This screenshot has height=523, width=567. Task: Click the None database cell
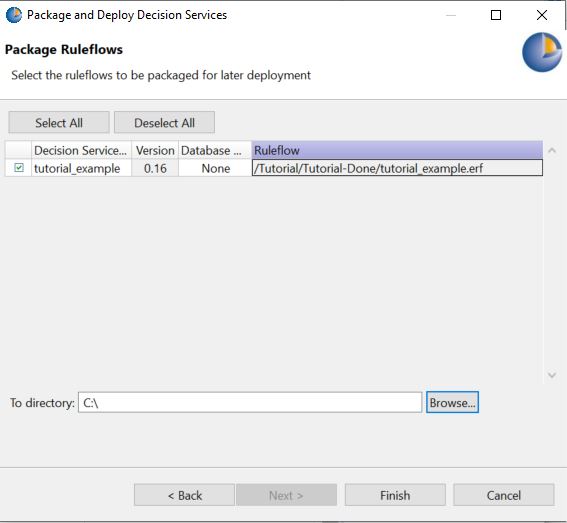(x=215, y=168)
